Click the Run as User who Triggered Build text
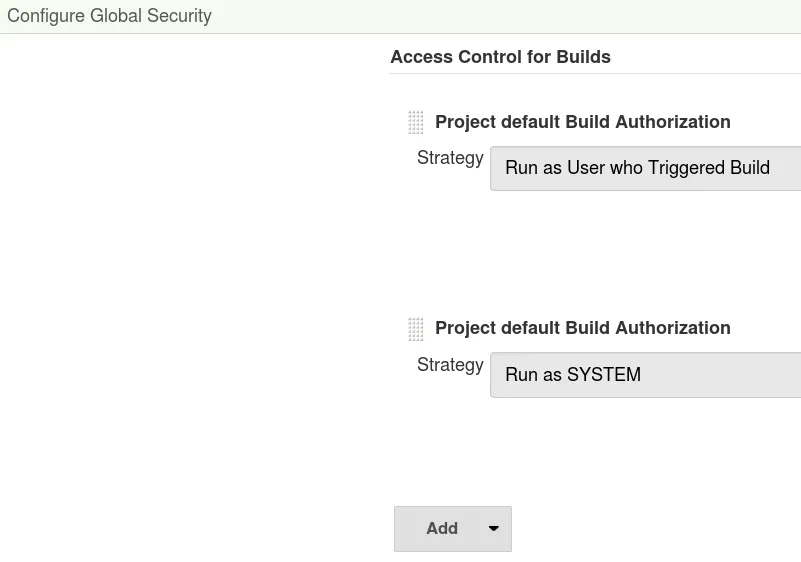Image resolution: width=801 pixels, height=562 pixels. (x=637, y=168)
